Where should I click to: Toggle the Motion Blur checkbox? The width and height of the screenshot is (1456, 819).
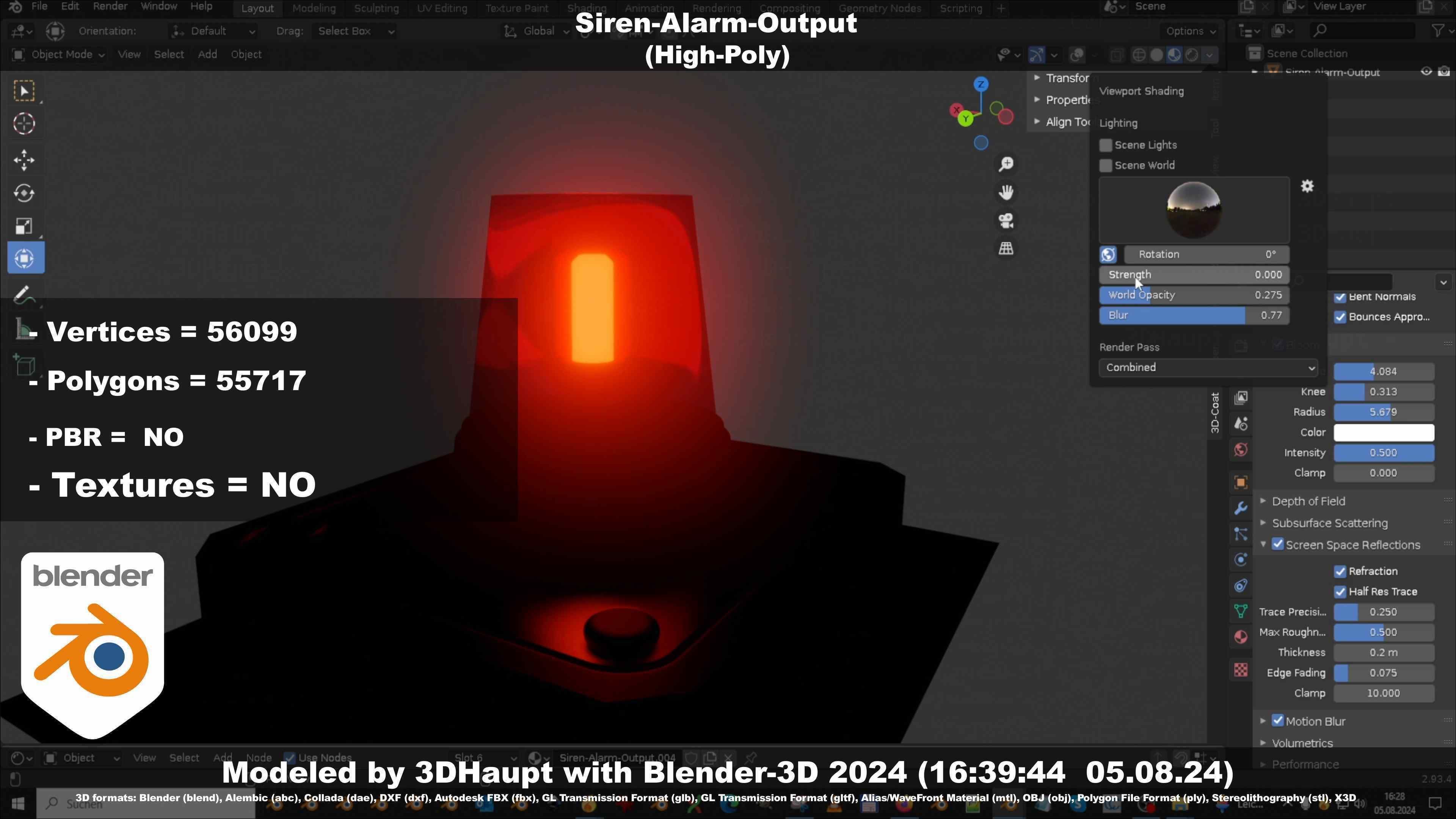(x=1277, y=721)
